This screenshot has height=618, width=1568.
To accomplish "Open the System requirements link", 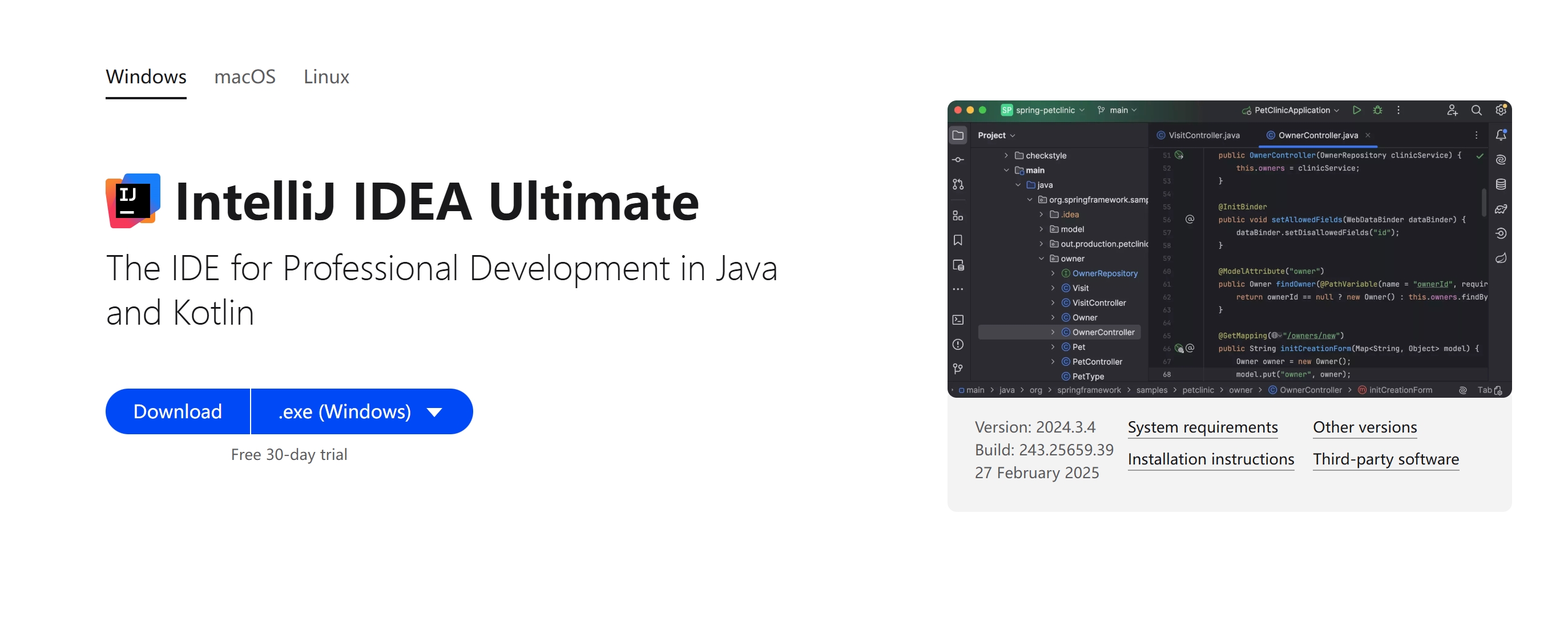I will [1202, 427].
